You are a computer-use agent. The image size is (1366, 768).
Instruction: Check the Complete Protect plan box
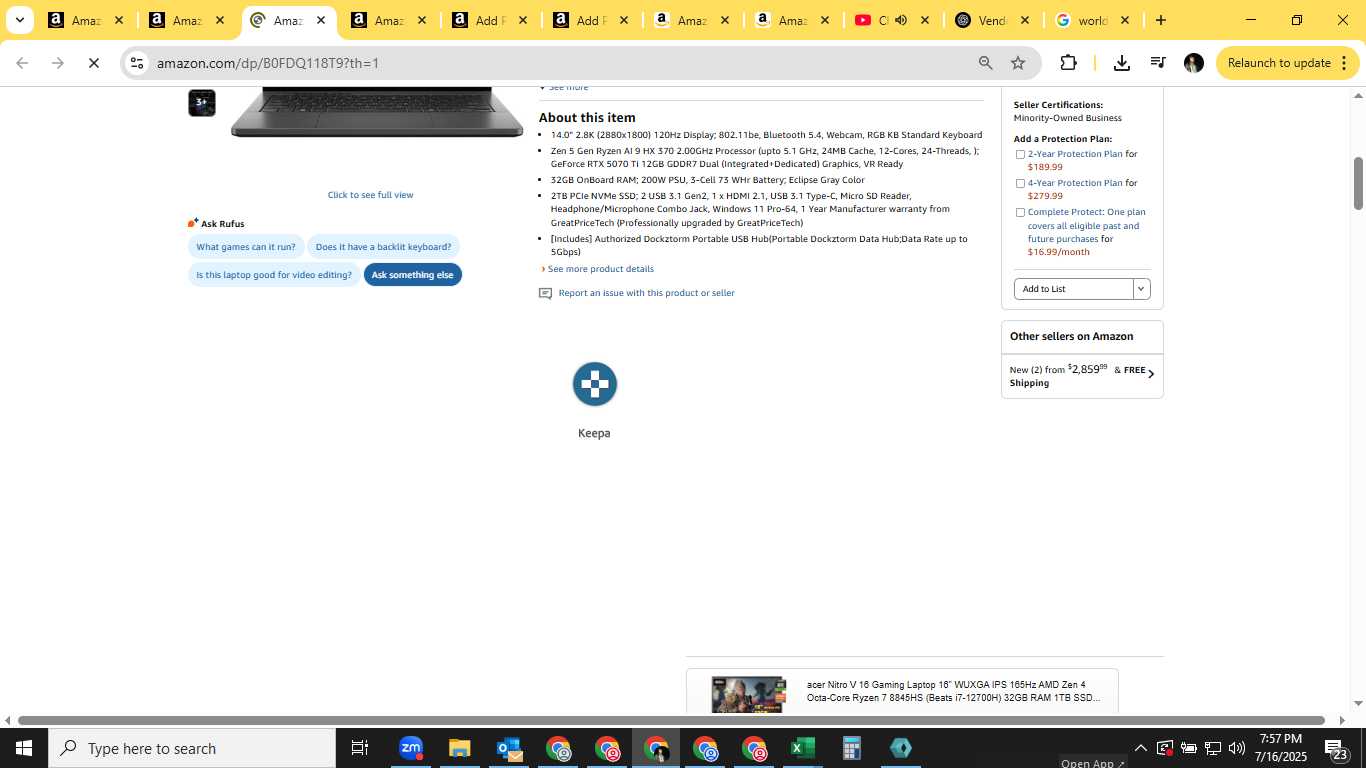(1020, 213)
